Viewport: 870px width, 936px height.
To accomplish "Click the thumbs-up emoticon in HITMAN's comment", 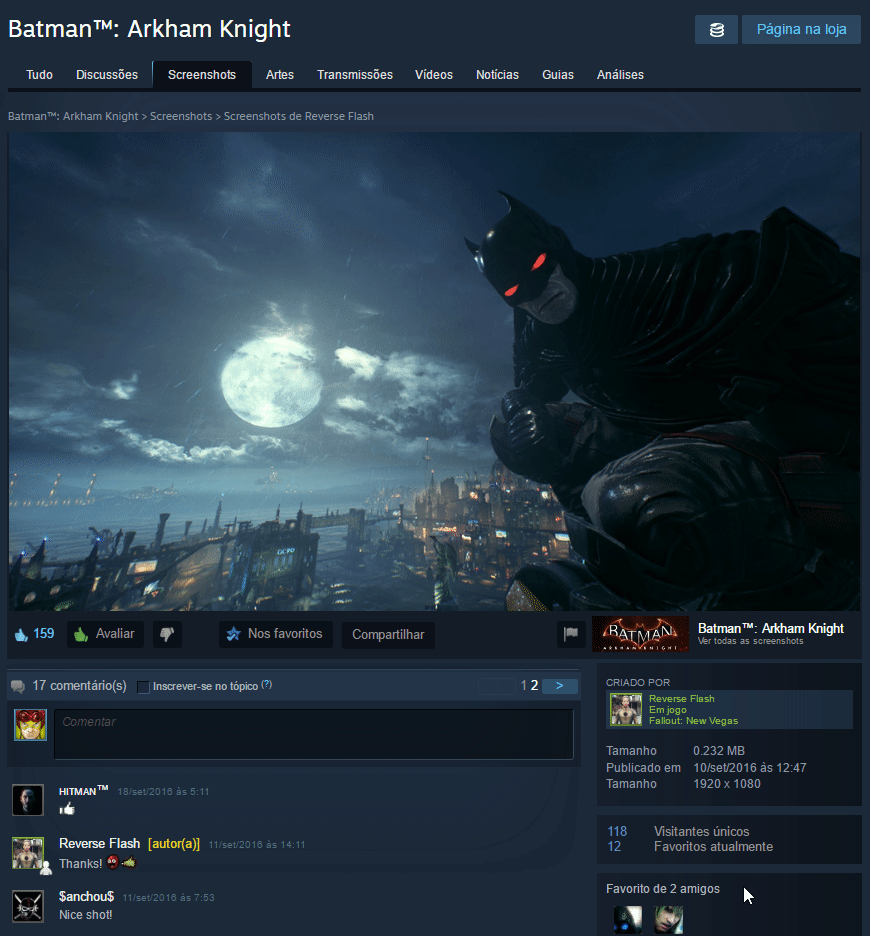I will tap(67, 809).
